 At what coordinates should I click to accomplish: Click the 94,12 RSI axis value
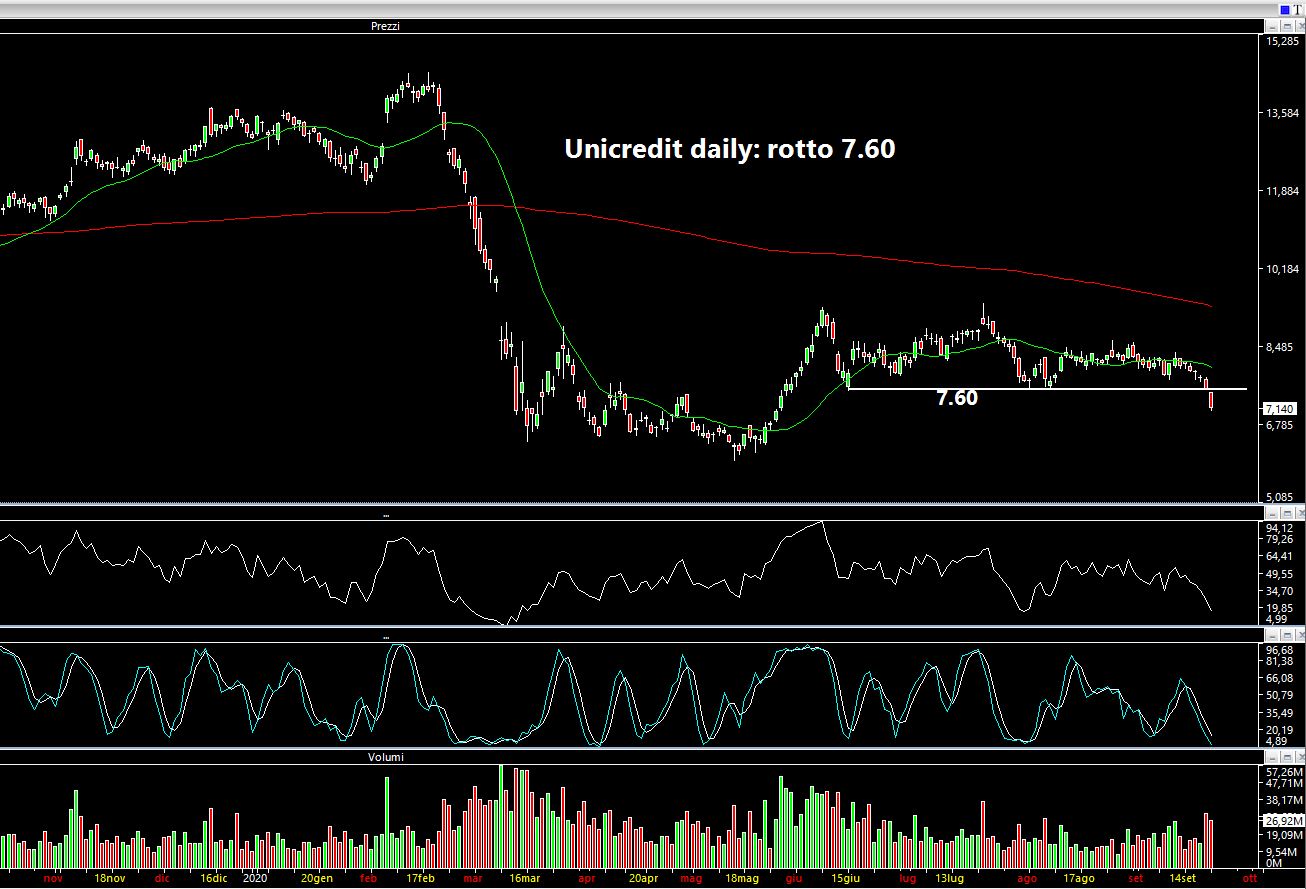1280,528
